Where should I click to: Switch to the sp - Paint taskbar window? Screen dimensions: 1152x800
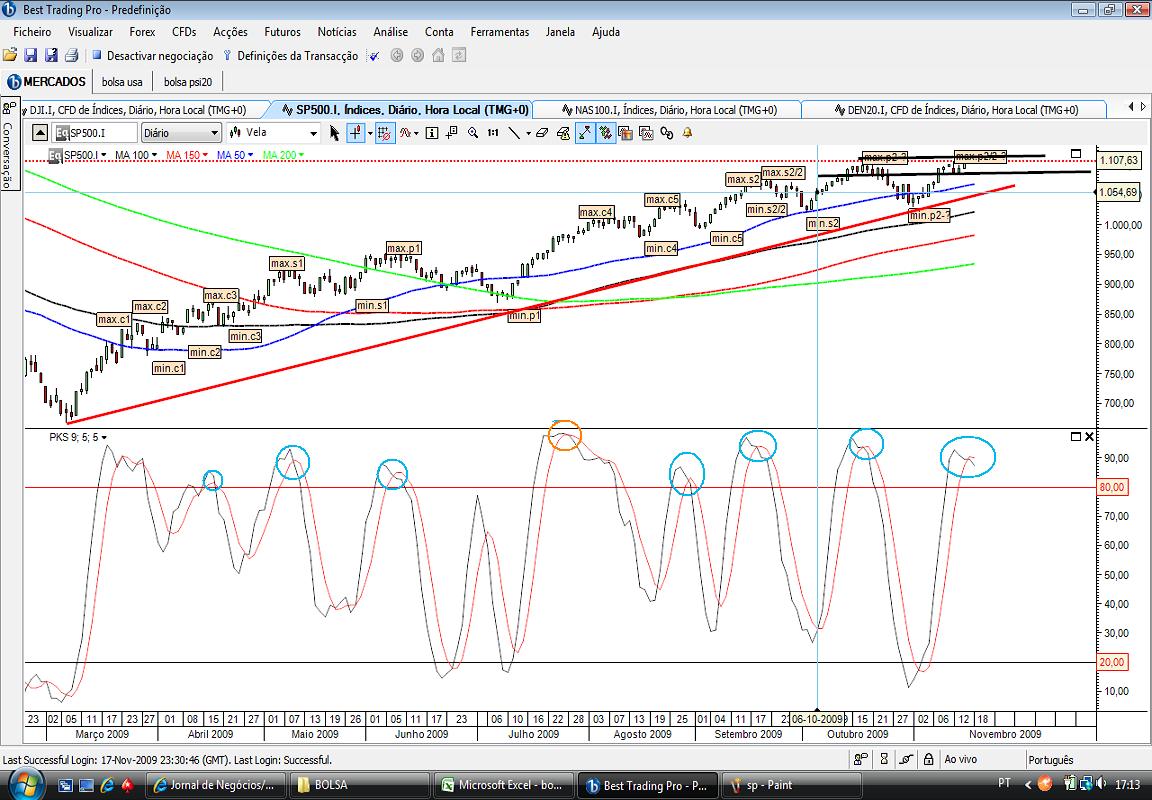coord(791,785)
